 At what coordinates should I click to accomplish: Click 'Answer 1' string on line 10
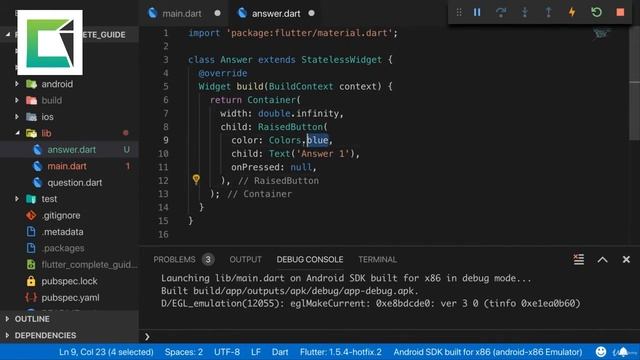coord(323,153)
